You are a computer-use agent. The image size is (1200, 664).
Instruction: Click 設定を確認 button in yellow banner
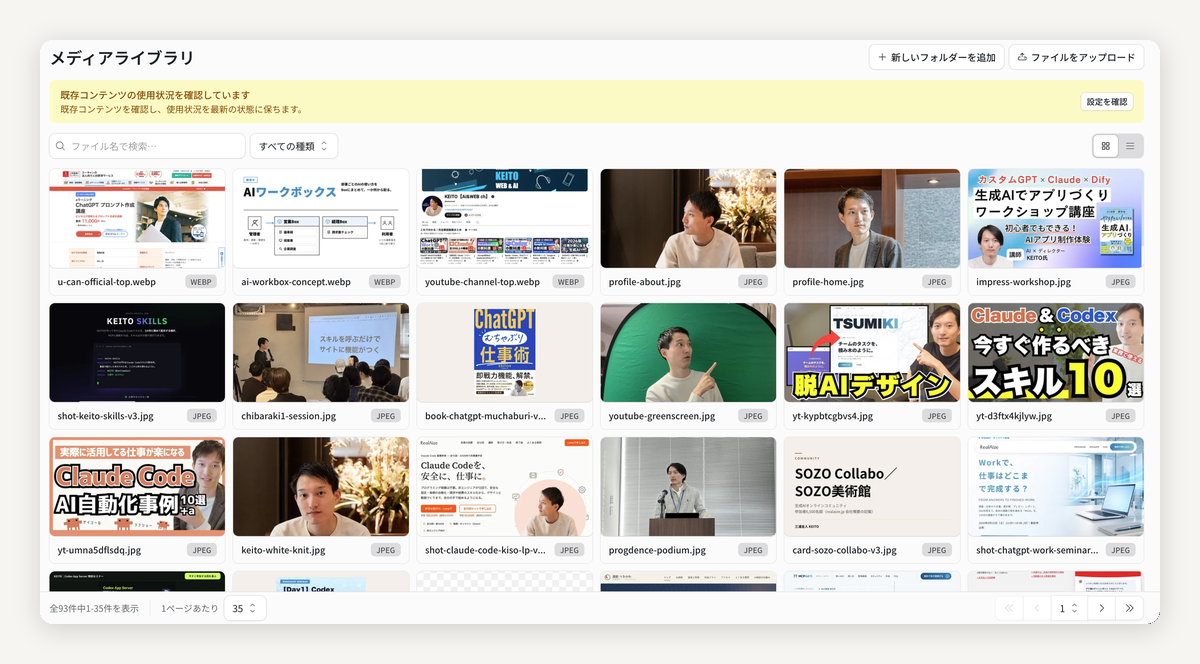click(1107, 102)
